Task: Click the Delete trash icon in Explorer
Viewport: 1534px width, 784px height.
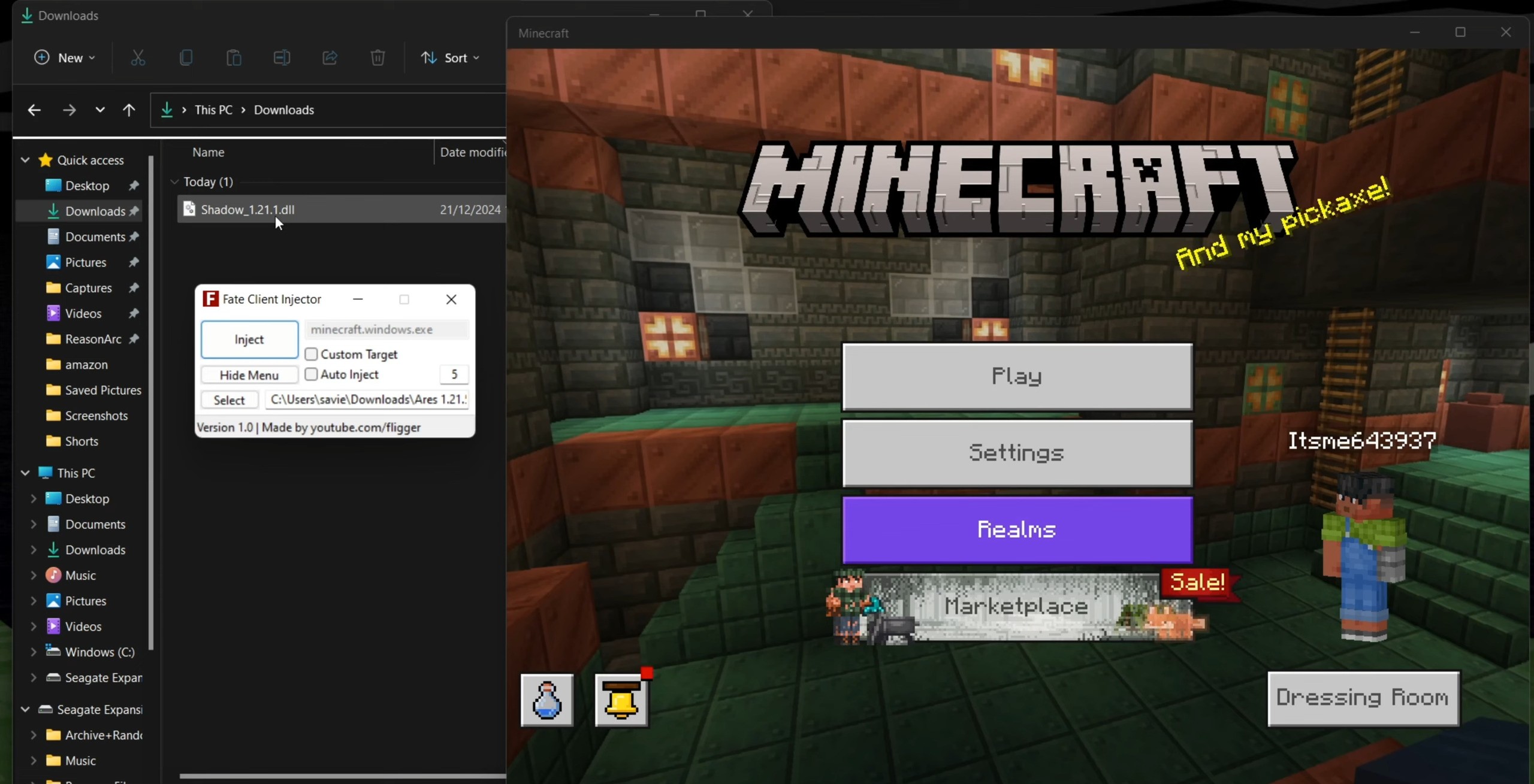Action: (378, 58)
